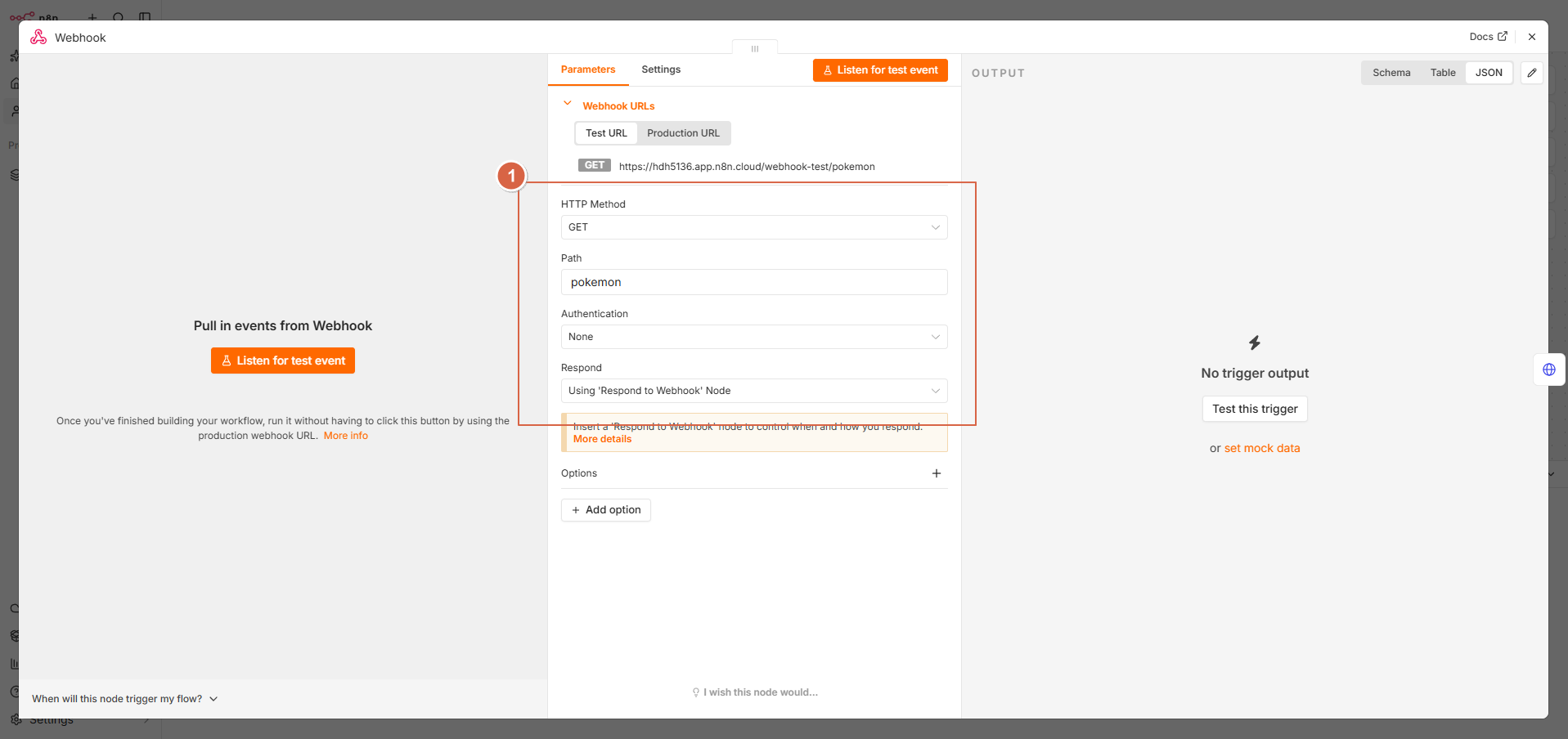Screen dimensions: 1568x739
Task: Click the pencil edit output icon
Action: pos(1532,73)
